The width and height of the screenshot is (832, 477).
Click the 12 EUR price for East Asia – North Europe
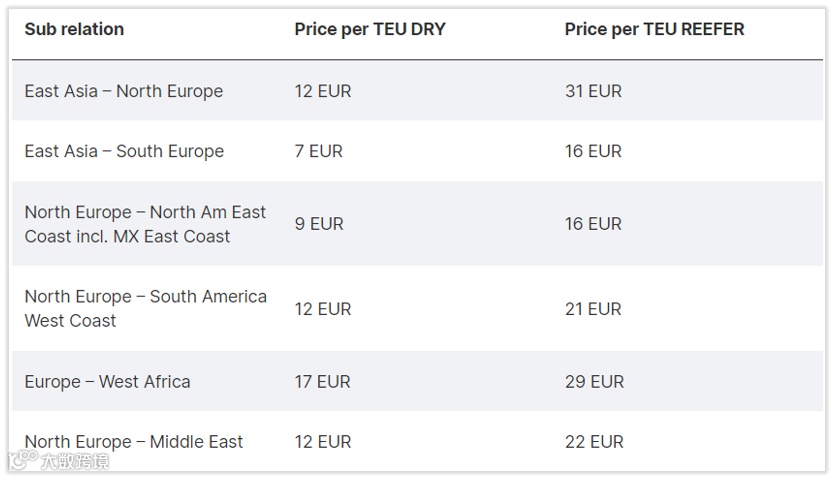[323, 91]
